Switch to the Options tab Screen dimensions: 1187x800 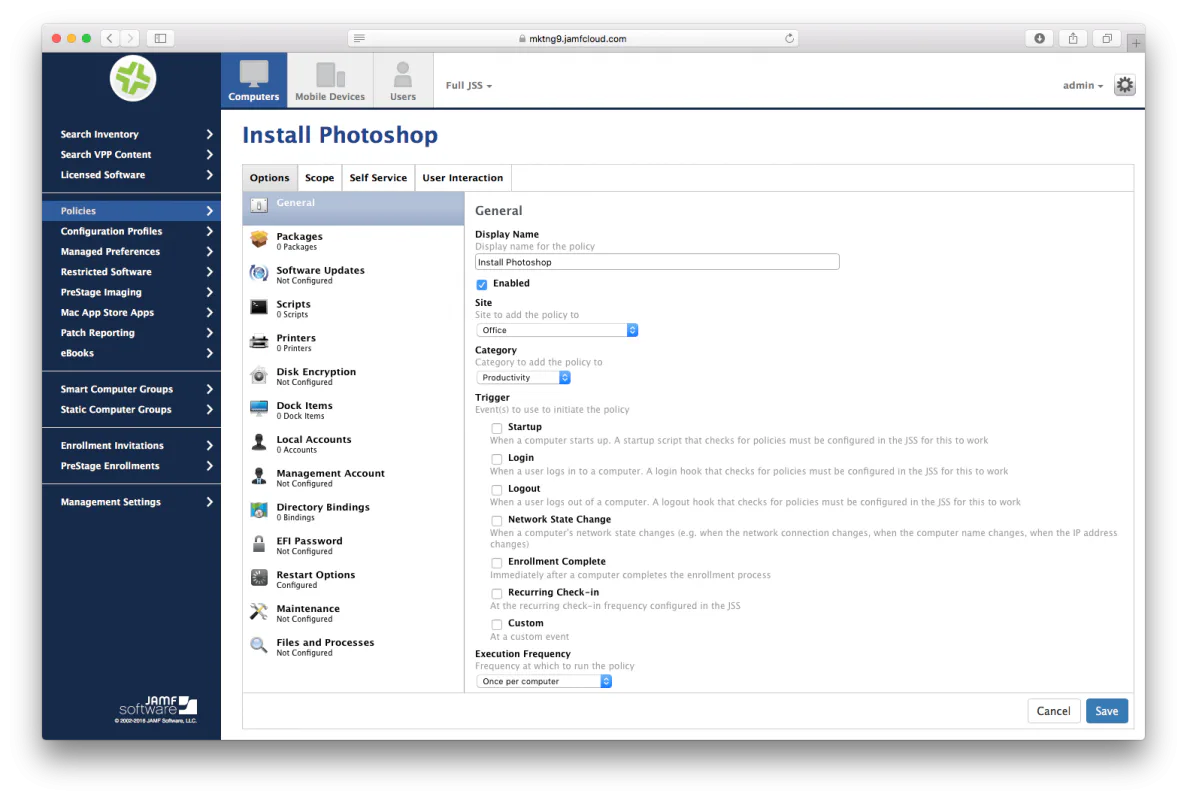click(x=269, y=178)
